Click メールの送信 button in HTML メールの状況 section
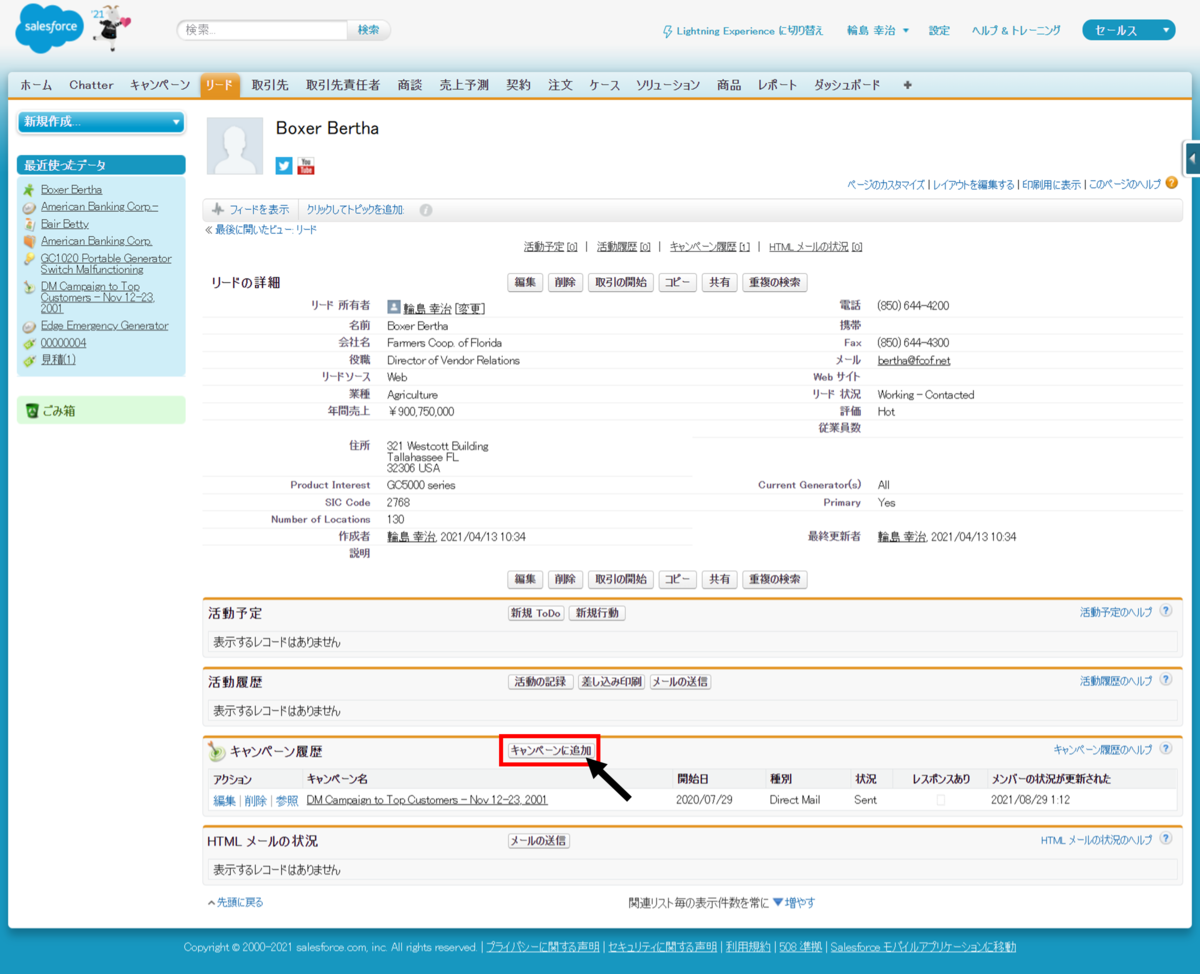 (x=539, y=841)
